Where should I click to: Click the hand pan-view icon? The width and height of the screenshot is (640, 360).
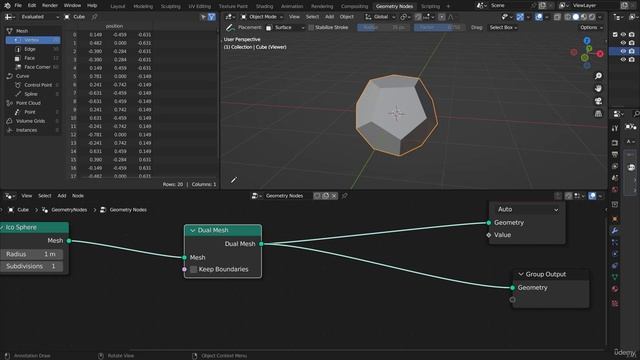click(x=598, y=89)
